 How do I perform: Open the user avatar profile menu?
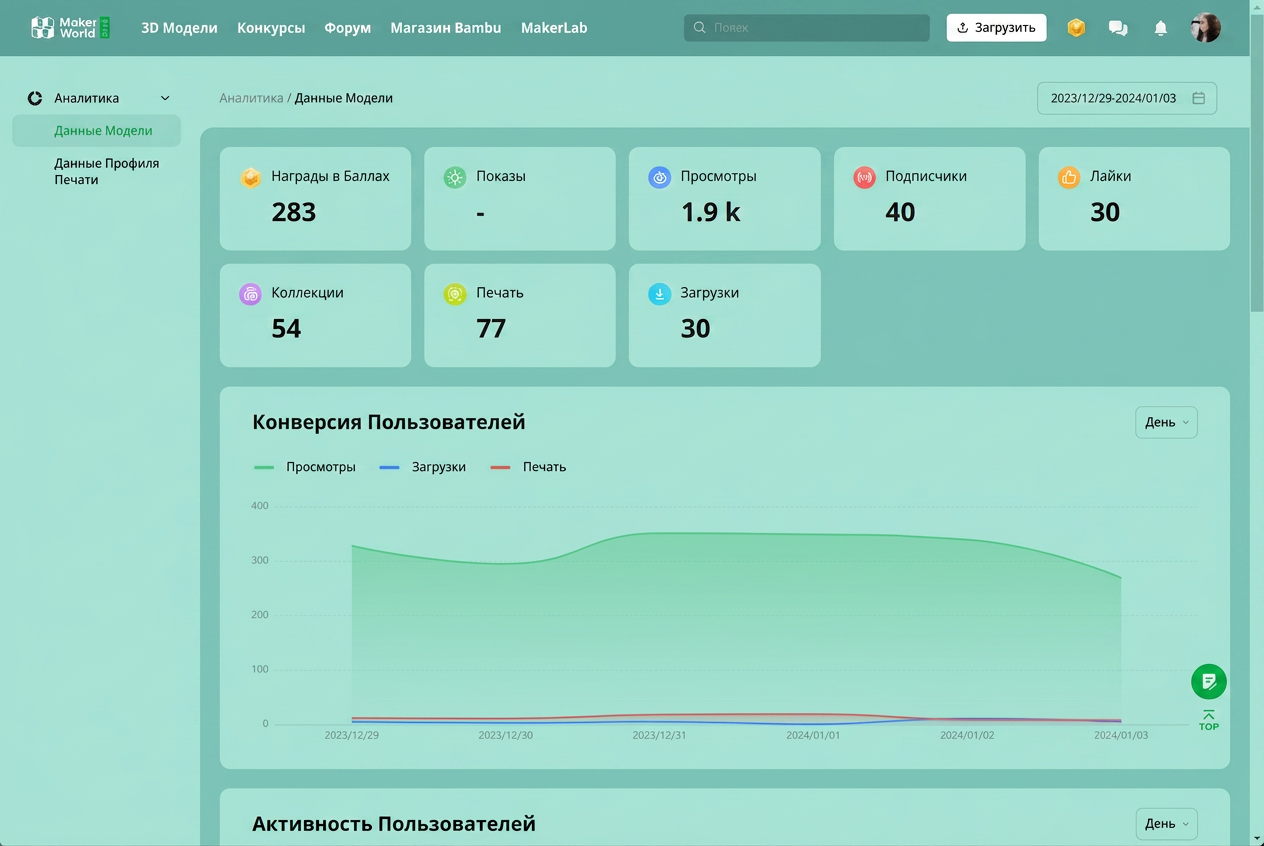[x=1205, y=28]
